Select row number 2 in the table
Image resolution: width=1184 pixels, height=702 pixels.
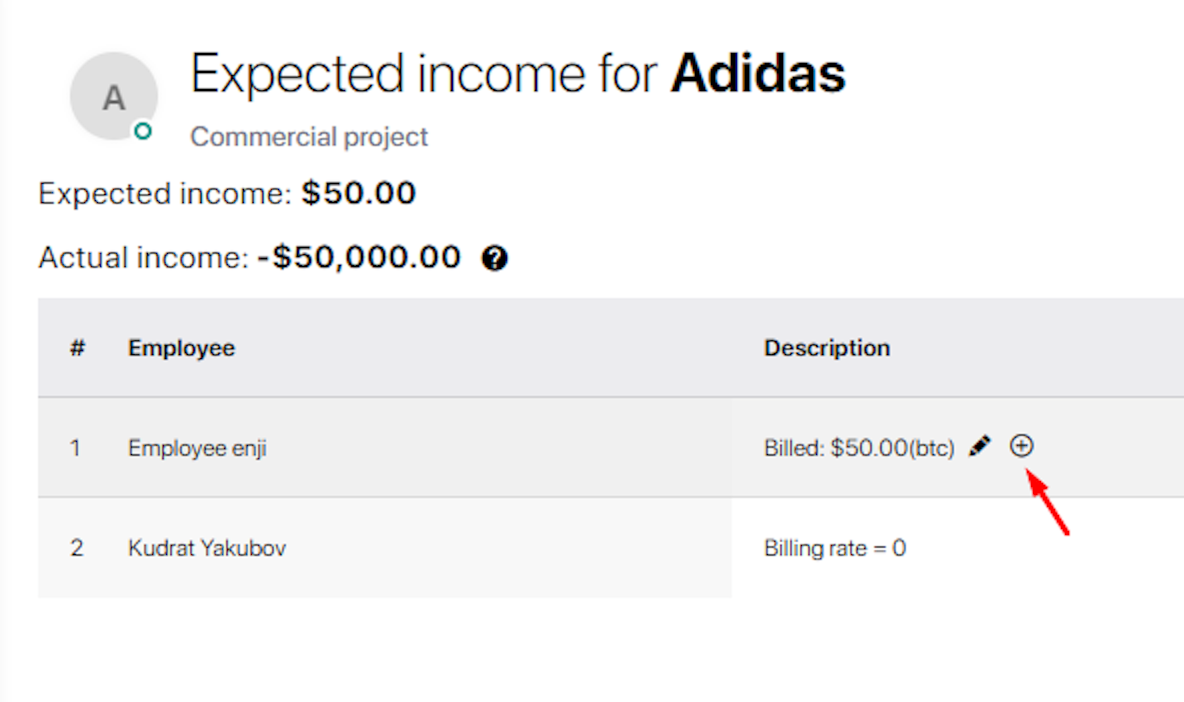coord(76,548)
